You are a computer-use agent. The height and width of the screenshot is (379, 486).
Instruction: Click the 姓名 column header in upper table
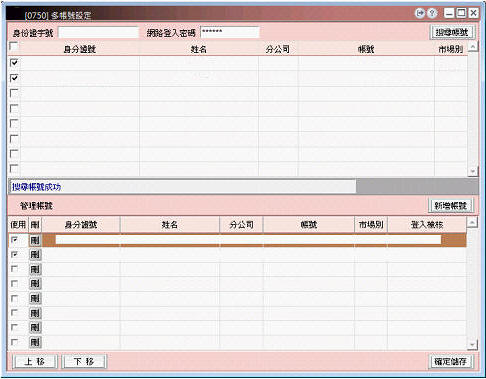coord(199,49)
